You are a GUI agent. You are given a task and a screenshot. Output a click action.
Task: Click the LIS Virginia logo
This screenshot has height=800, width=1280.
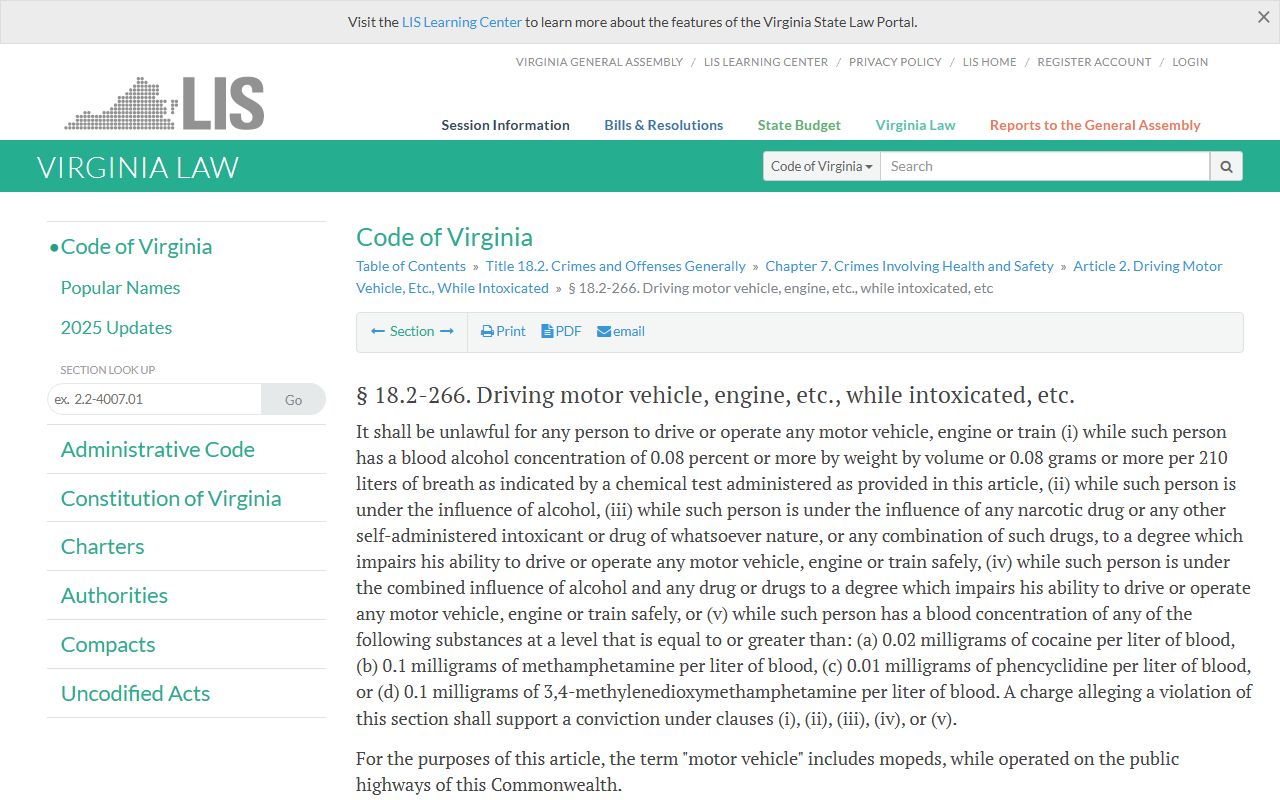[164, 103]
